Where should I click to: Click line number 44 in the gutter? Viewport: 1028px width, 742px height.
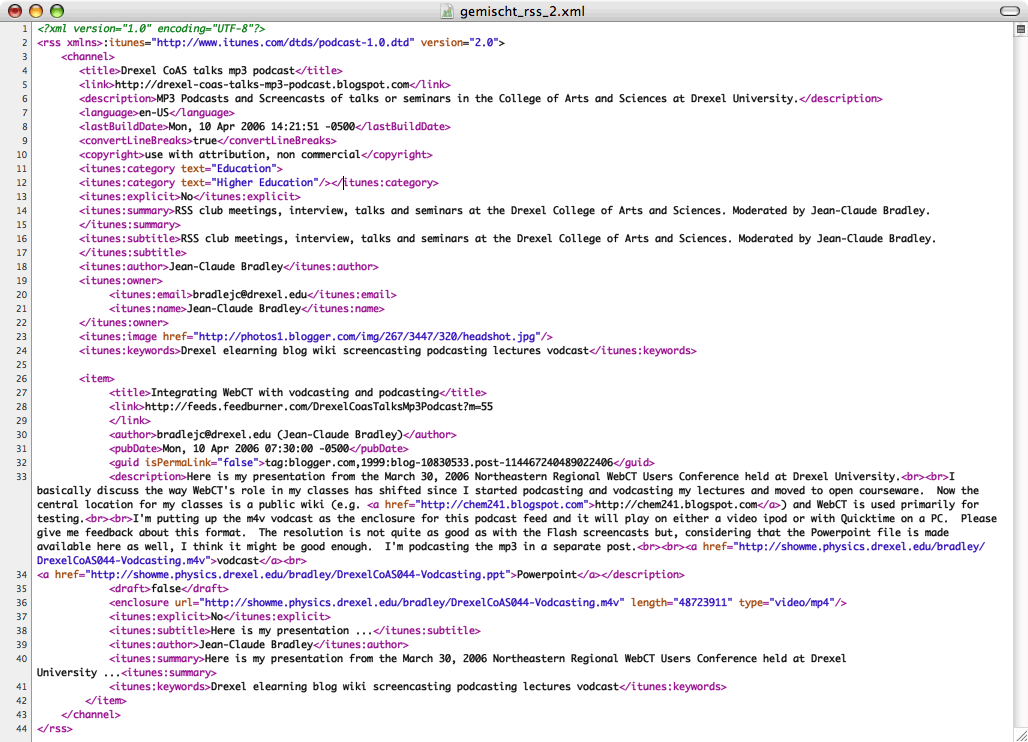(x=21, y=729)
